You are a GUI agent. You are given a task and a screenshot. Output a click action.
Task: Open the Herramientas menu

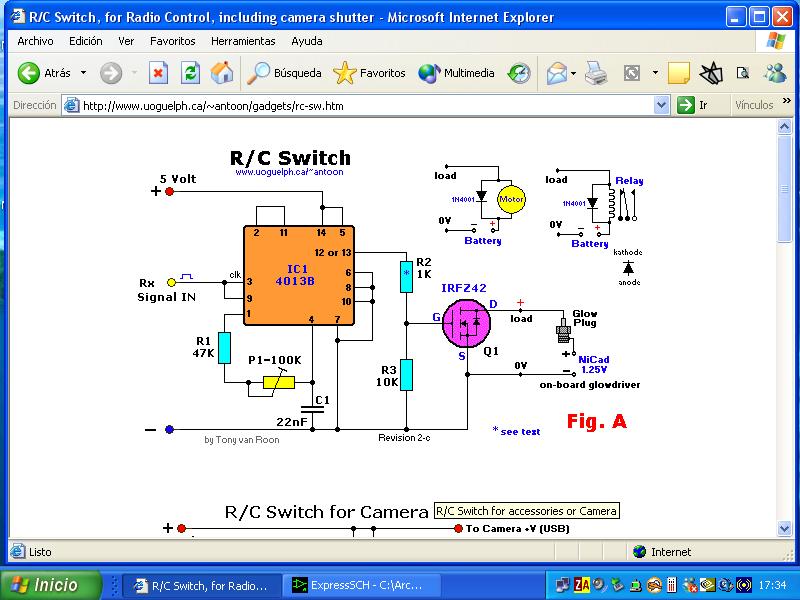[x=243, y=41]
